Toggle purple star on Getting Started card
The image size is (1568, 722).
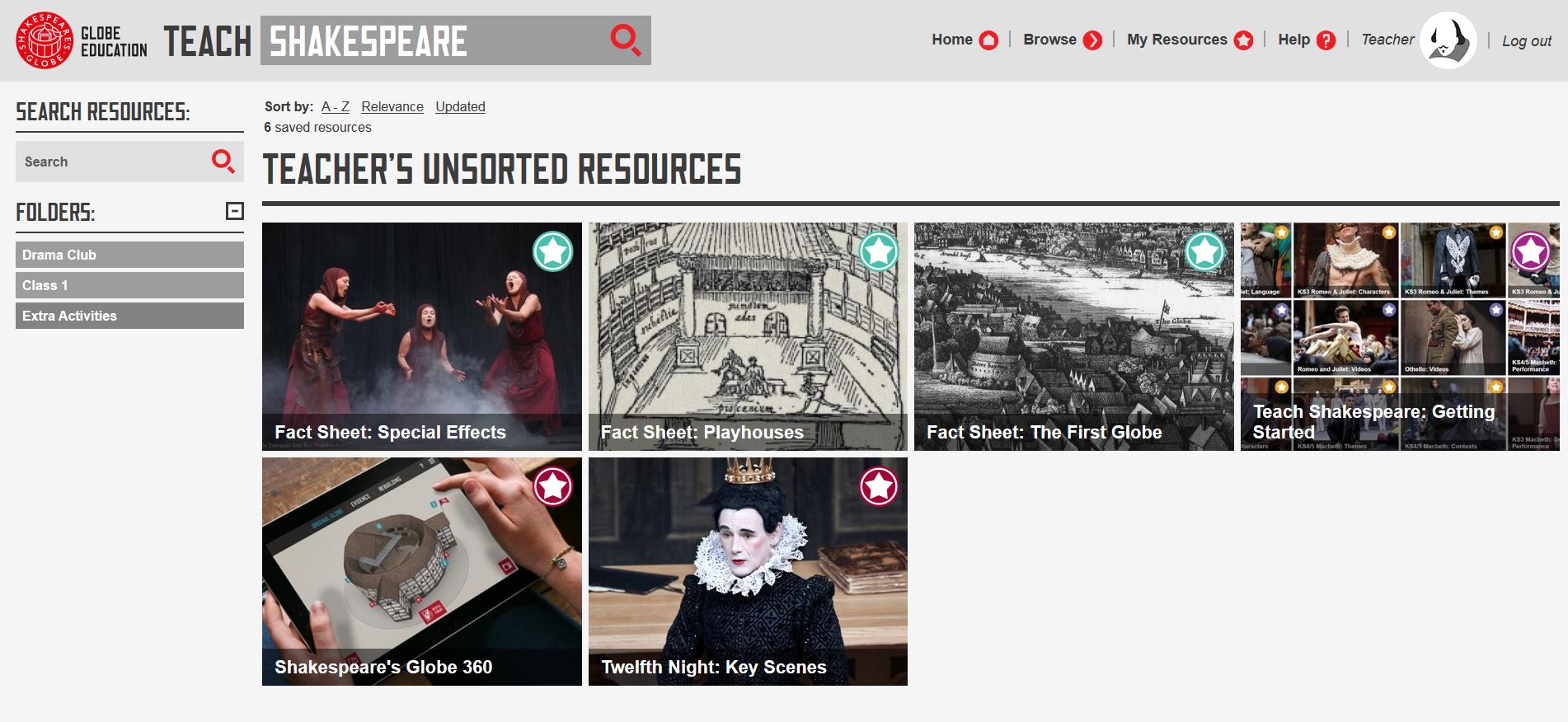1531,251
